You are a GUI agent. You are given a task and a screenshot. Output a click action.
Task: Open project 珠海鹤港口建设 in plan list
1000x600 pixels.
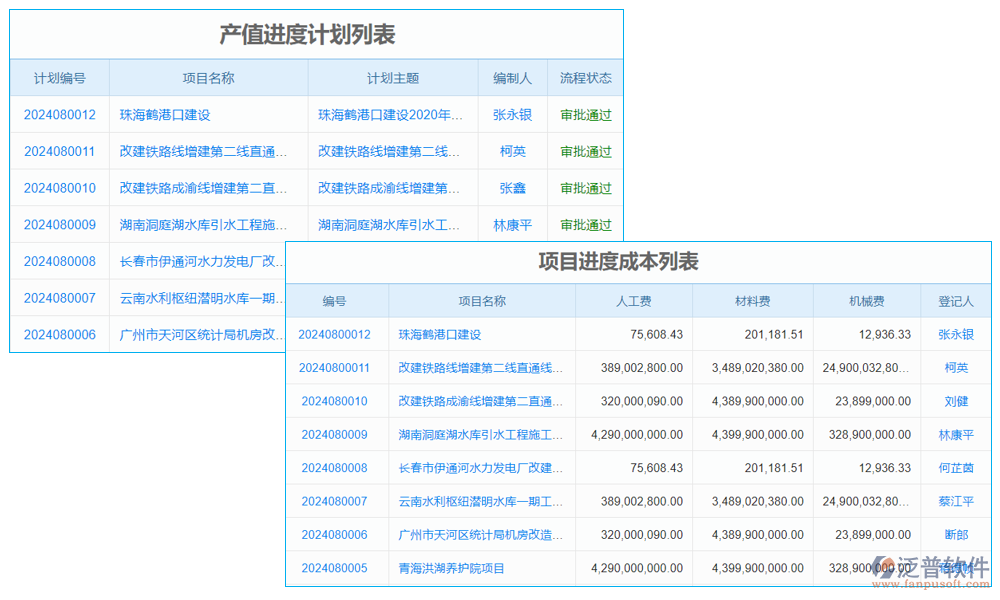pyautogui.click(x=165, y=114)
